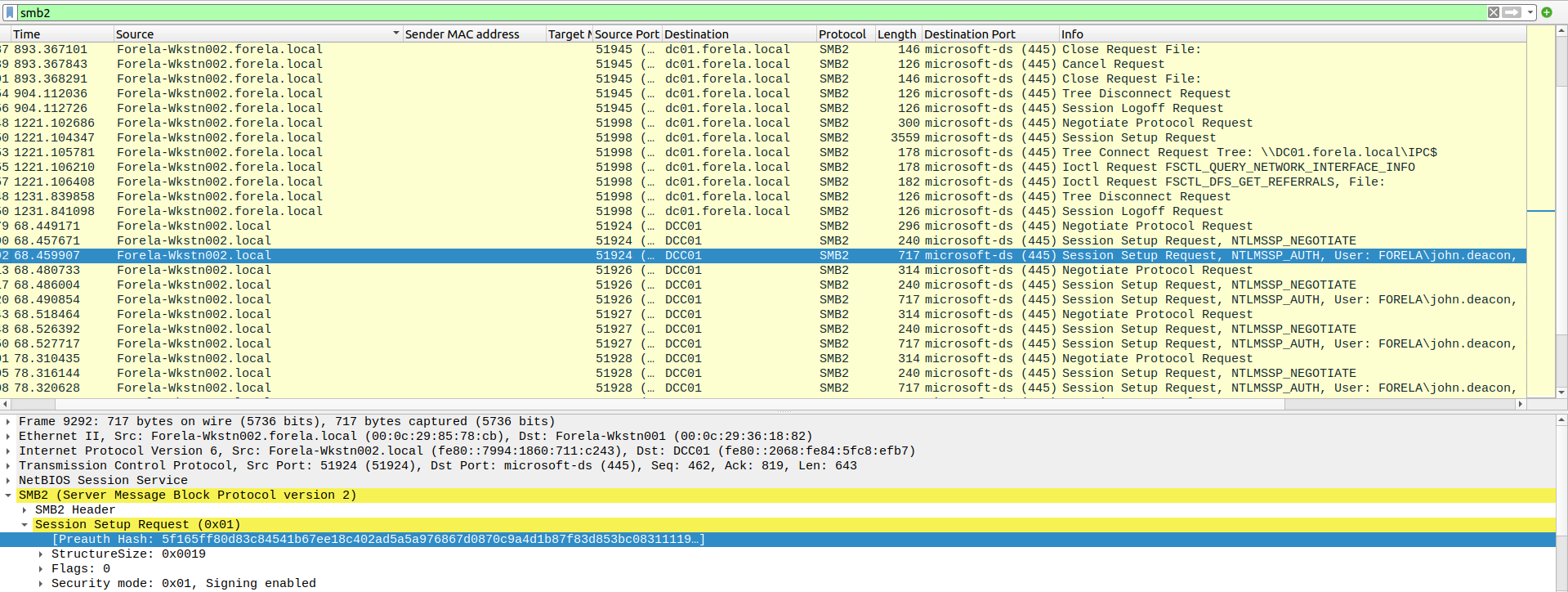
Task: Click the Info column header
Action: [1072, 34]
